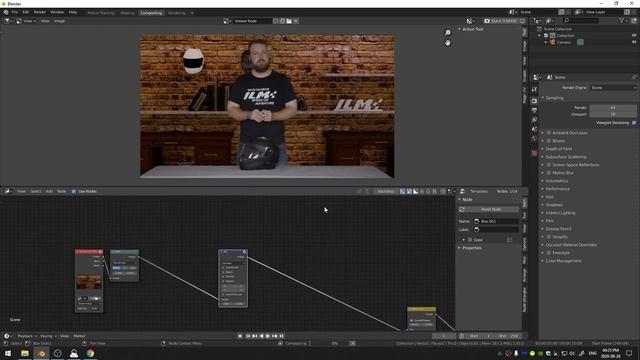The width and height of the screenshot is (640, 360).
Task: Toggle Simplify checkbox
Action: pyautogui.click(x=549, y=237)
